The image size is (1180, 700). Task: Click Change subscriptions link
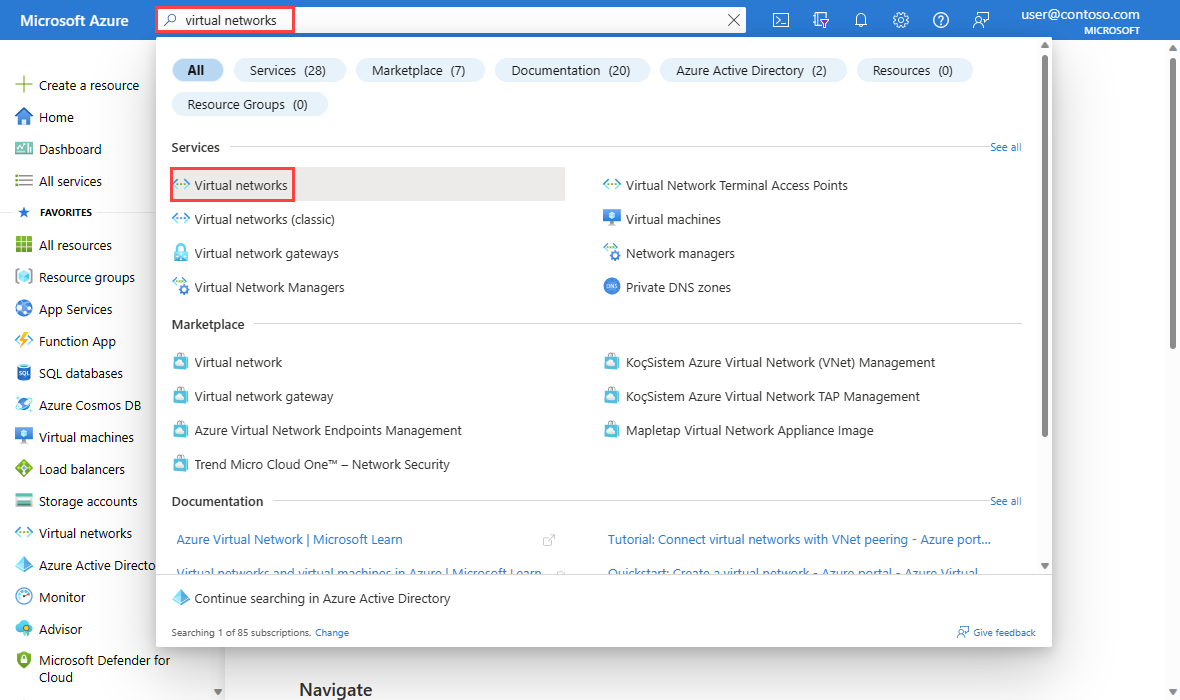(332, 632)
